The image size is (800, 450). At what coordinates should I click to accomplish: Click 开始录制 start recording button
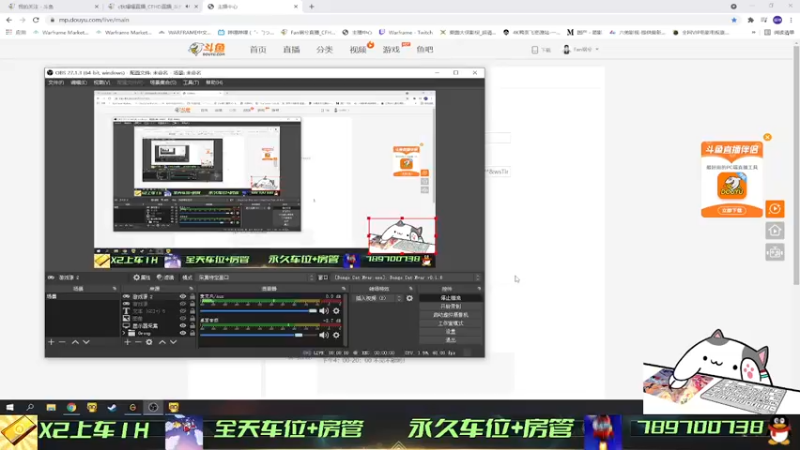[x=451, y=306]
